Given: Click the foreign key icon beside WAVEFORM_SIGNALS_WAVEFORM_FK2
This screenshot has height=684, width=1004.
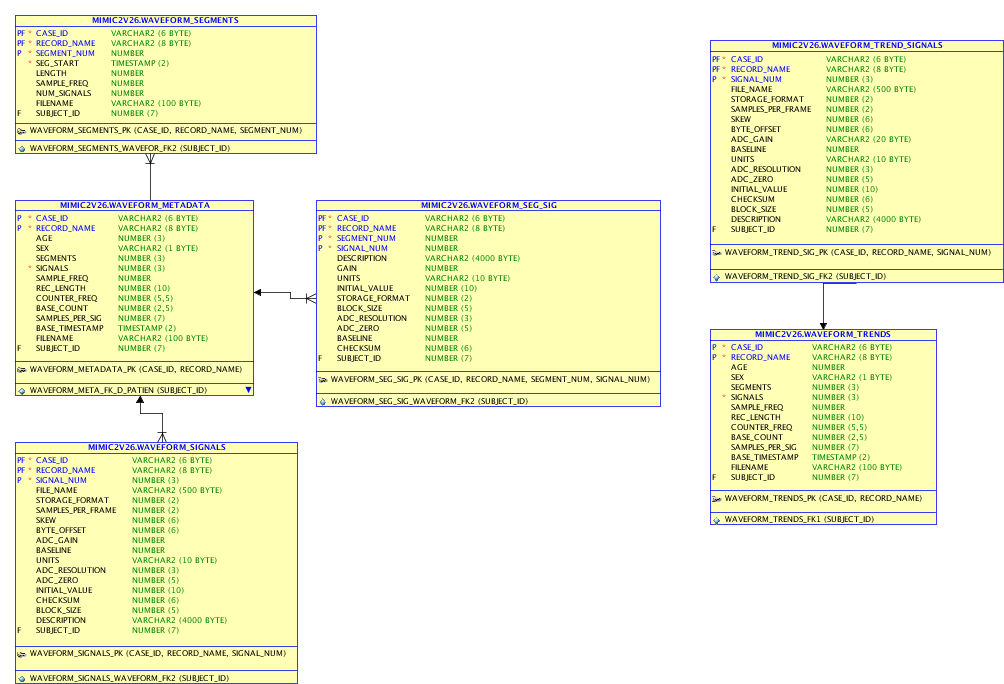Looking at the screenshot, I should (x=22, y=678).
